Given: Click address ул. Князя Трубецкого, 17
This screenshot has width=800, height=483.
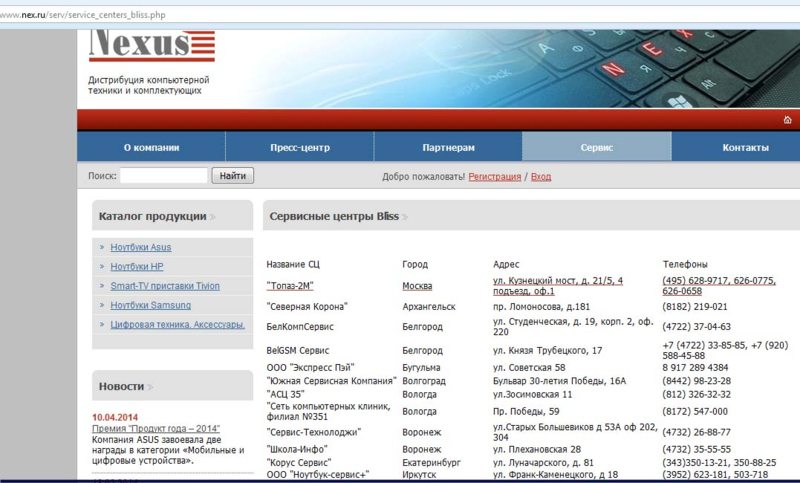Looking at the screenshot, I should (x=547, y=350).
